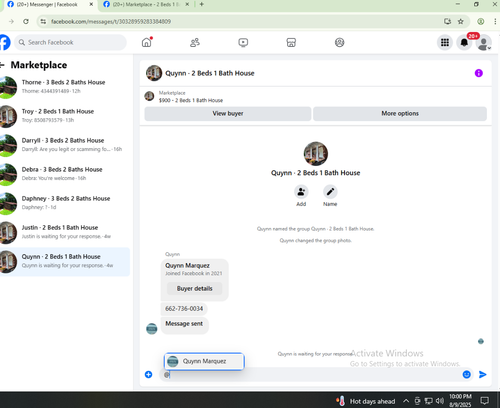Open the taskbar clock and date
The height and width of the screenshot is (408, 500).
tap(460, 400)
